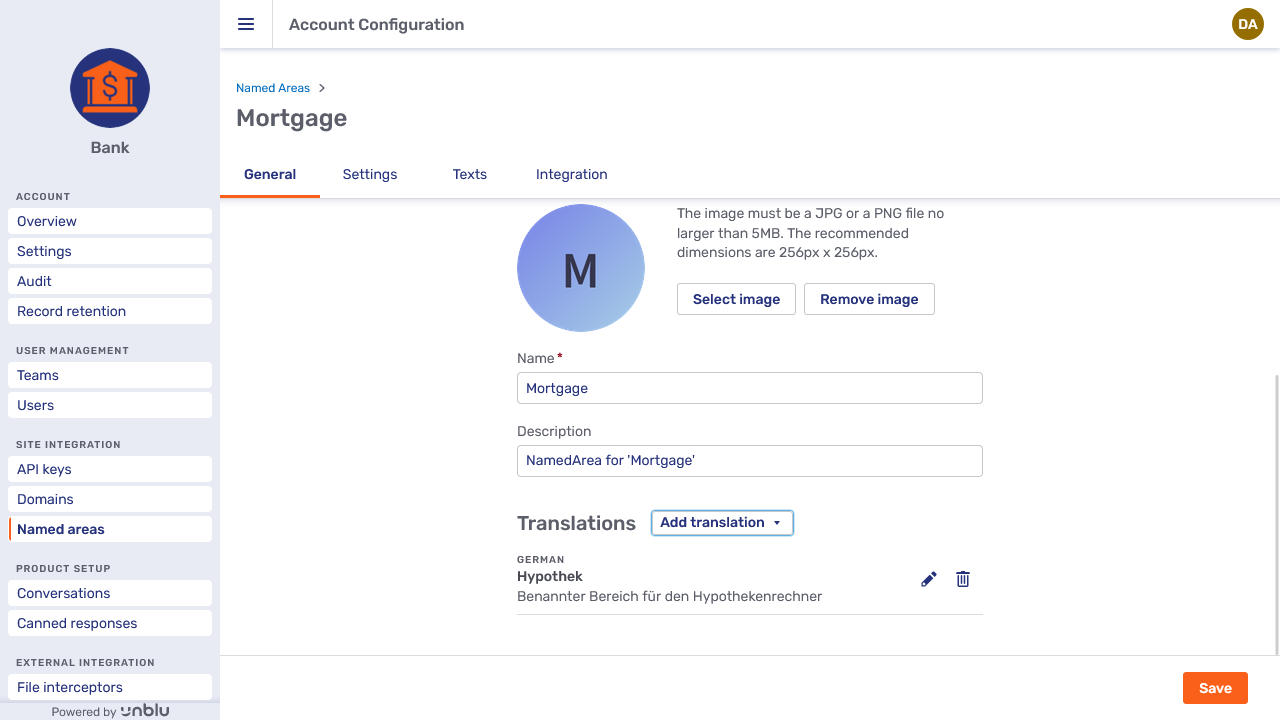Click the Remove image button
Screen dimensions: 1280x720
click(868, 299)
